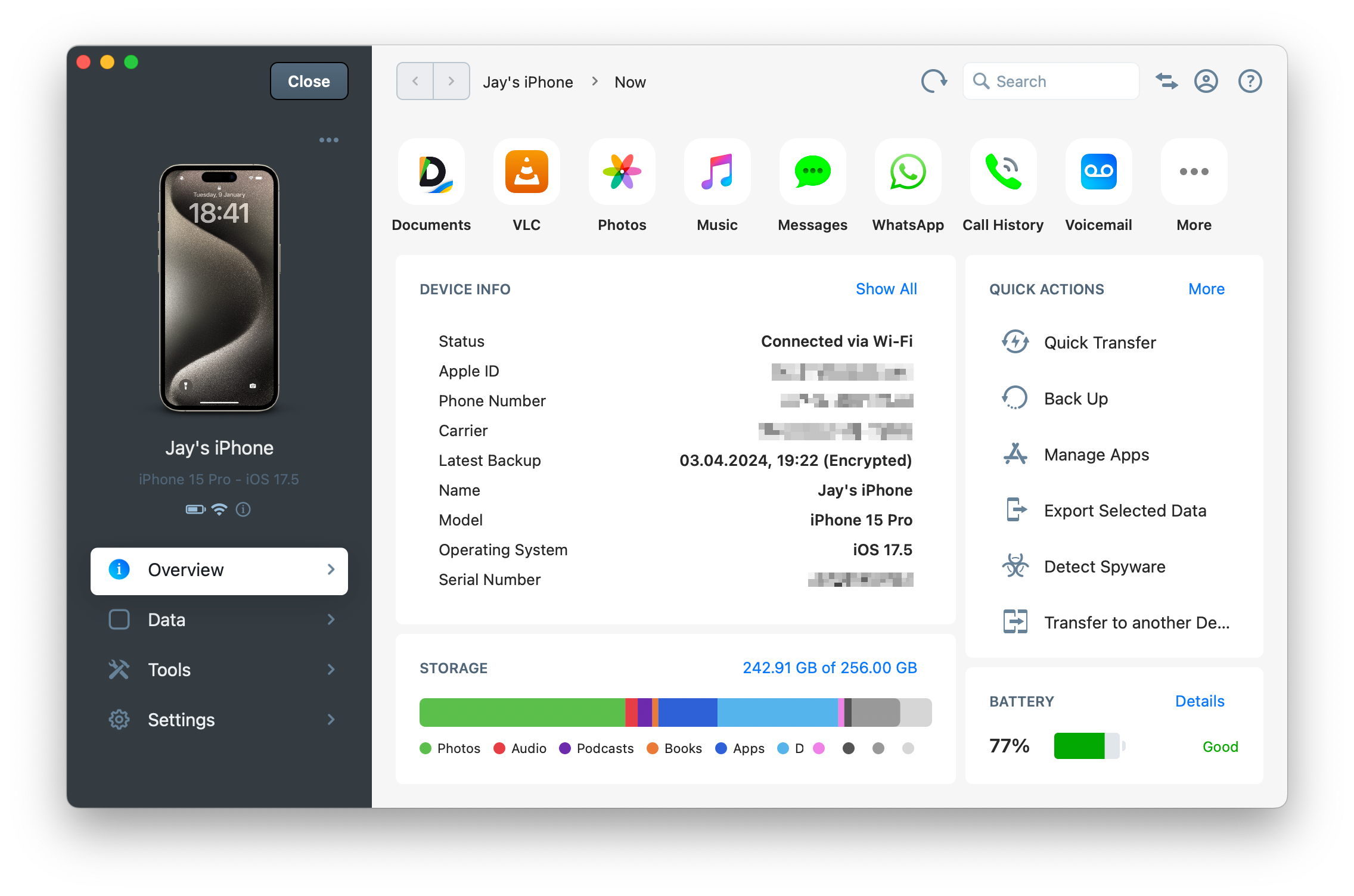Click the iPhone lock screen preview
This screenshot has width=1354, height=896.
tap(219, 288)
